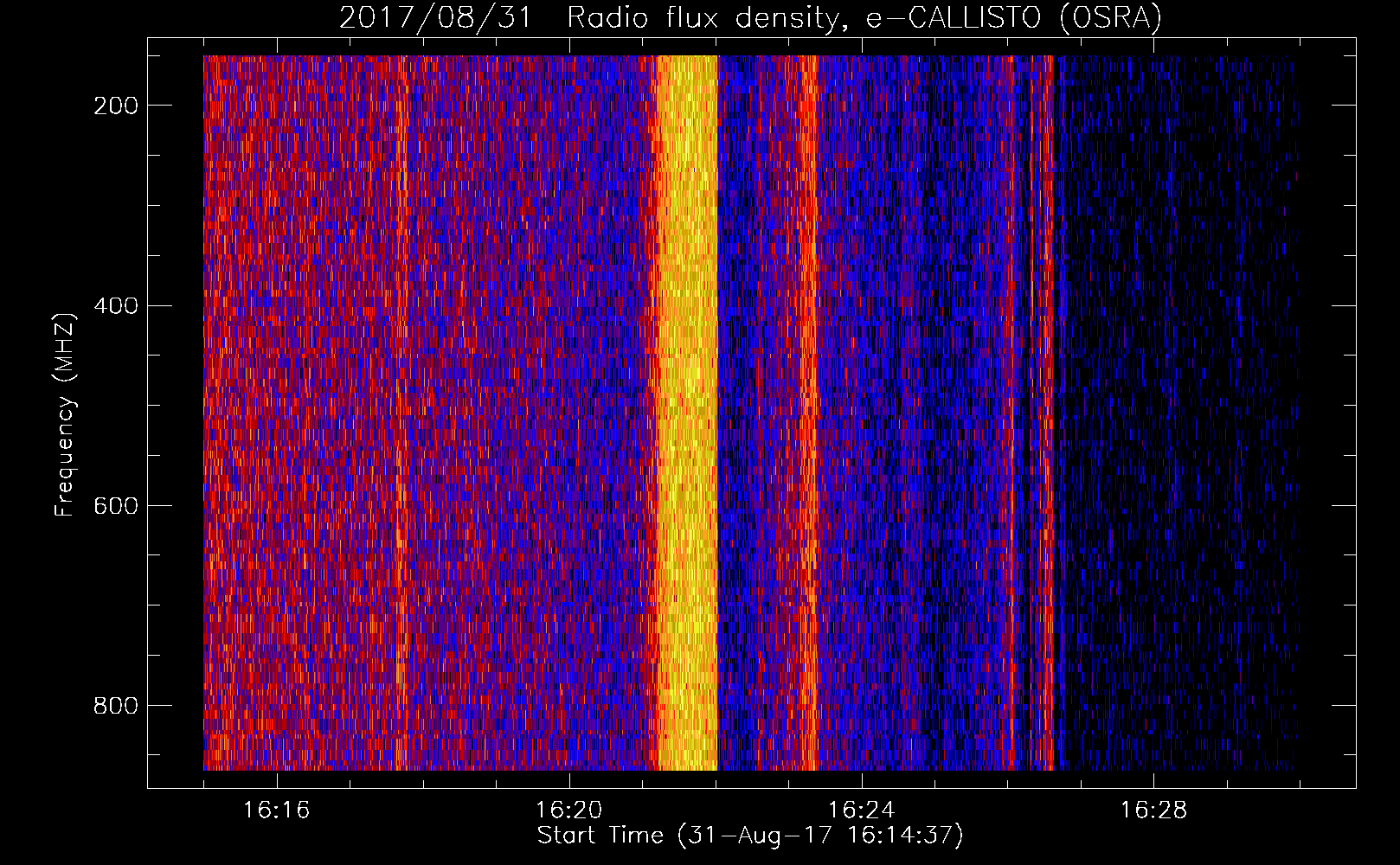1400x865 pixels.
Task: Click the 200 frequency tick label
Action: (116, 106)
